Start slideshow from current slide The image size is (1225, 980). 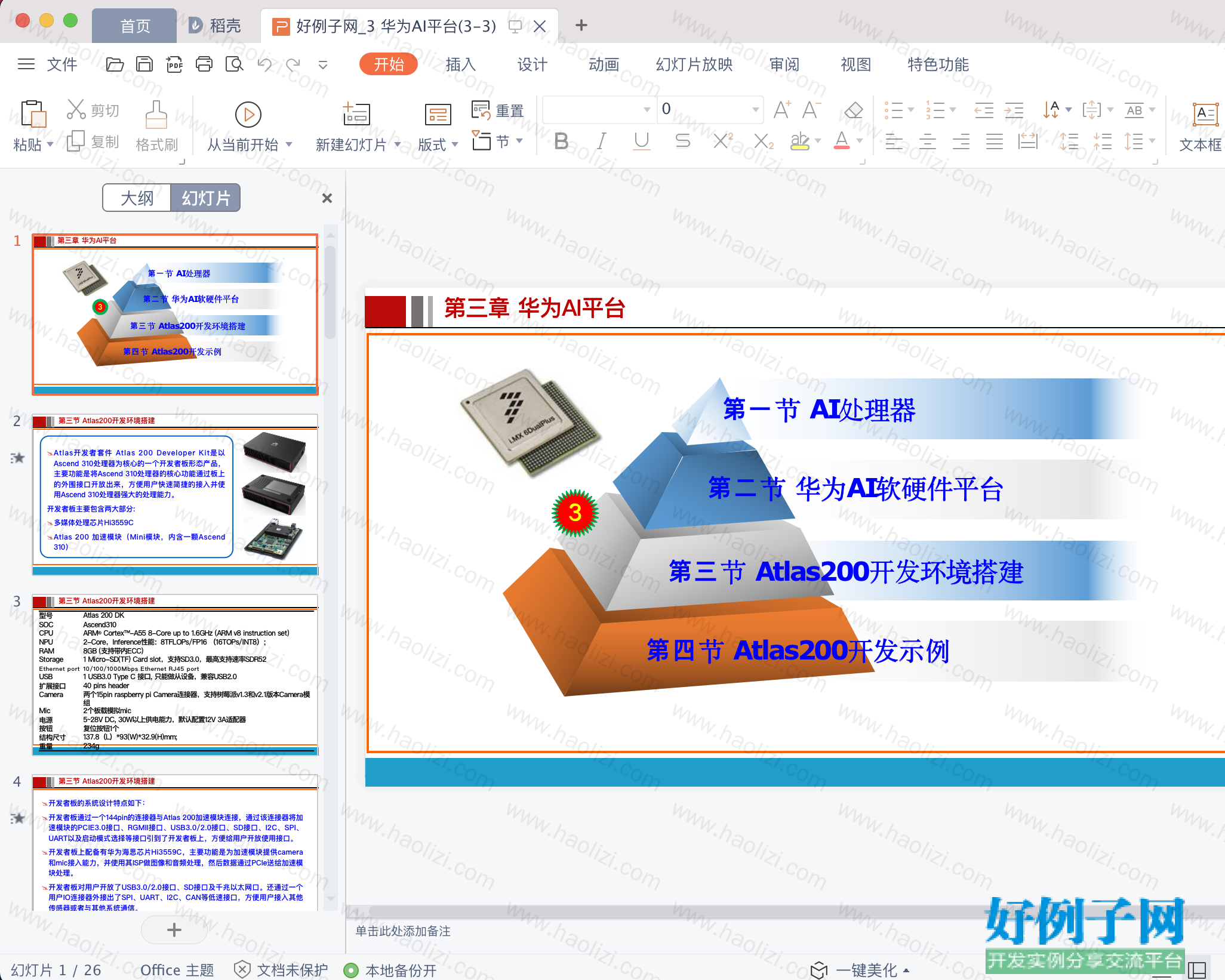248,114
